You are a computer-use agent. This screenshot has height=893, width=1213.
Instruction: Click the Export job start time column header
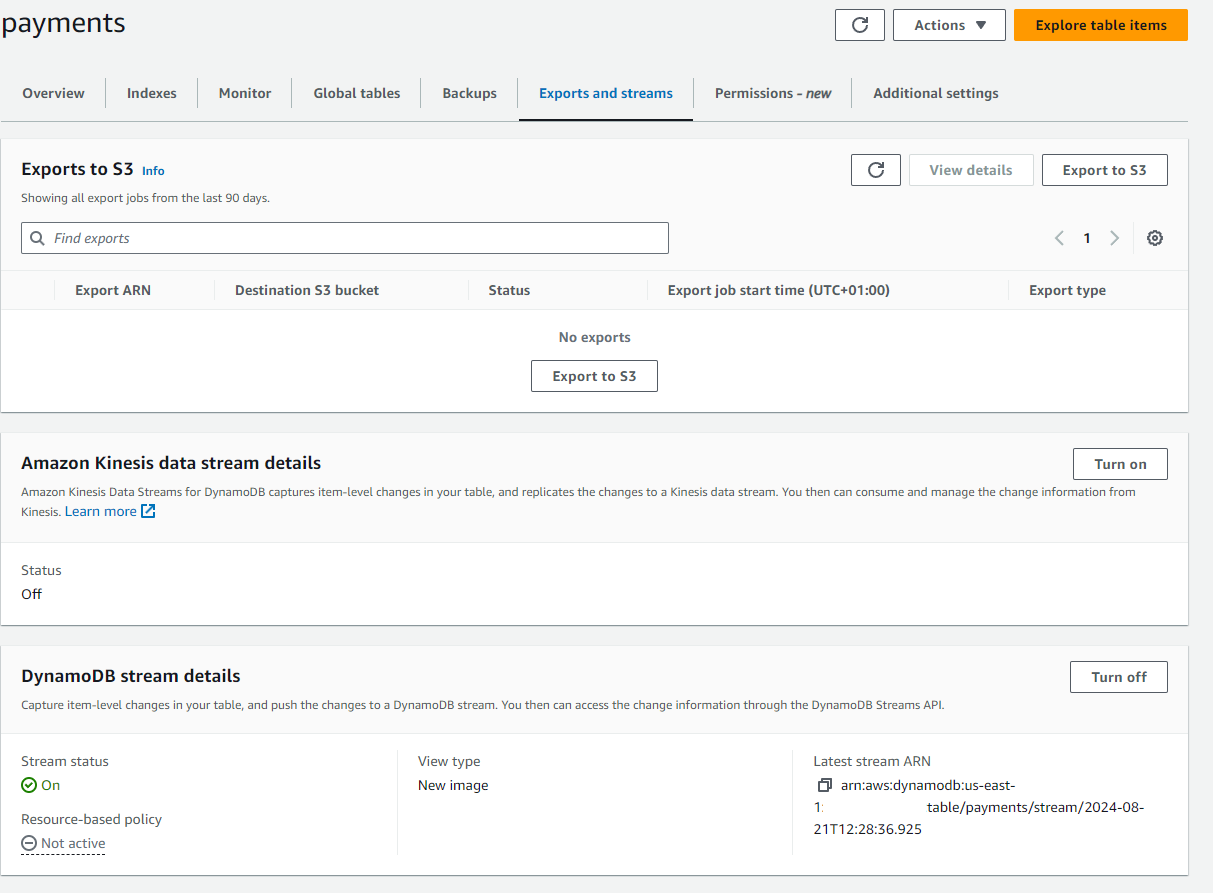click(779, 290)
